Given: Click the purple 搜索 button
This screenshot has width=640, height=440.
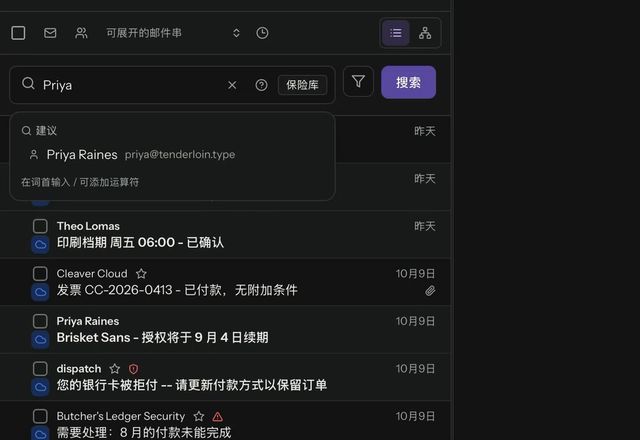Looking at the screenshot, I should 409,82.
